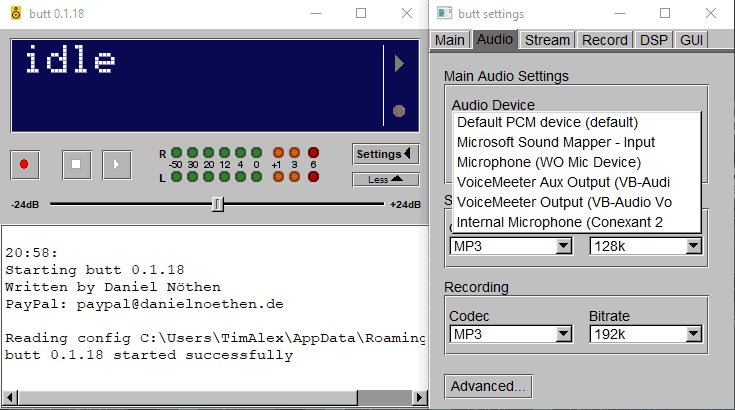735x410 pixels.
Task: Click the stop button with white square
Action: 76,164
